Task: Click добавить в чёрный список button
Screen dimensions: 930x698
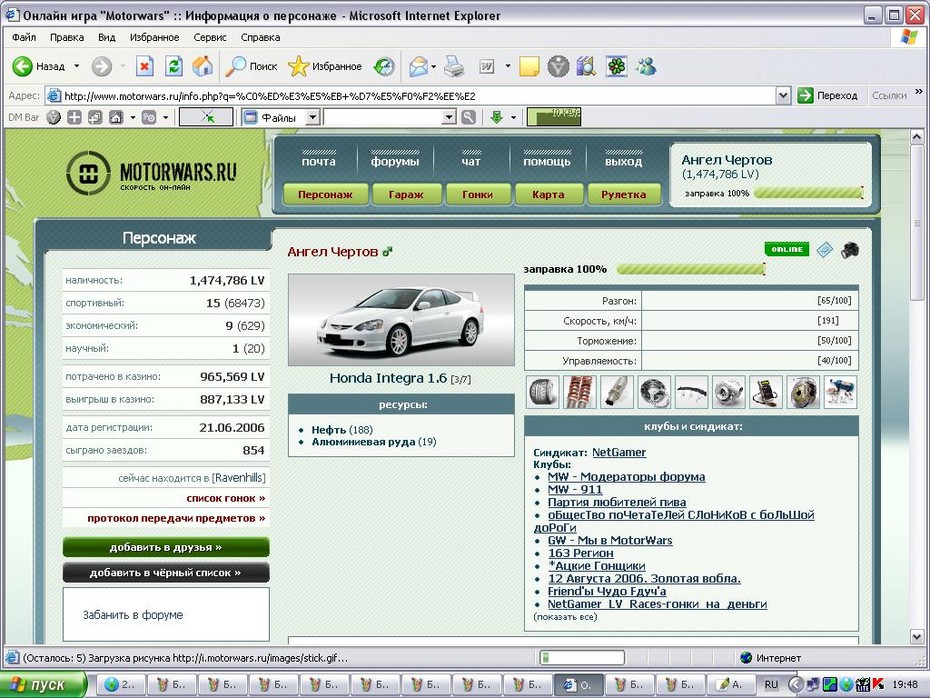Action: tap(166, 573)
